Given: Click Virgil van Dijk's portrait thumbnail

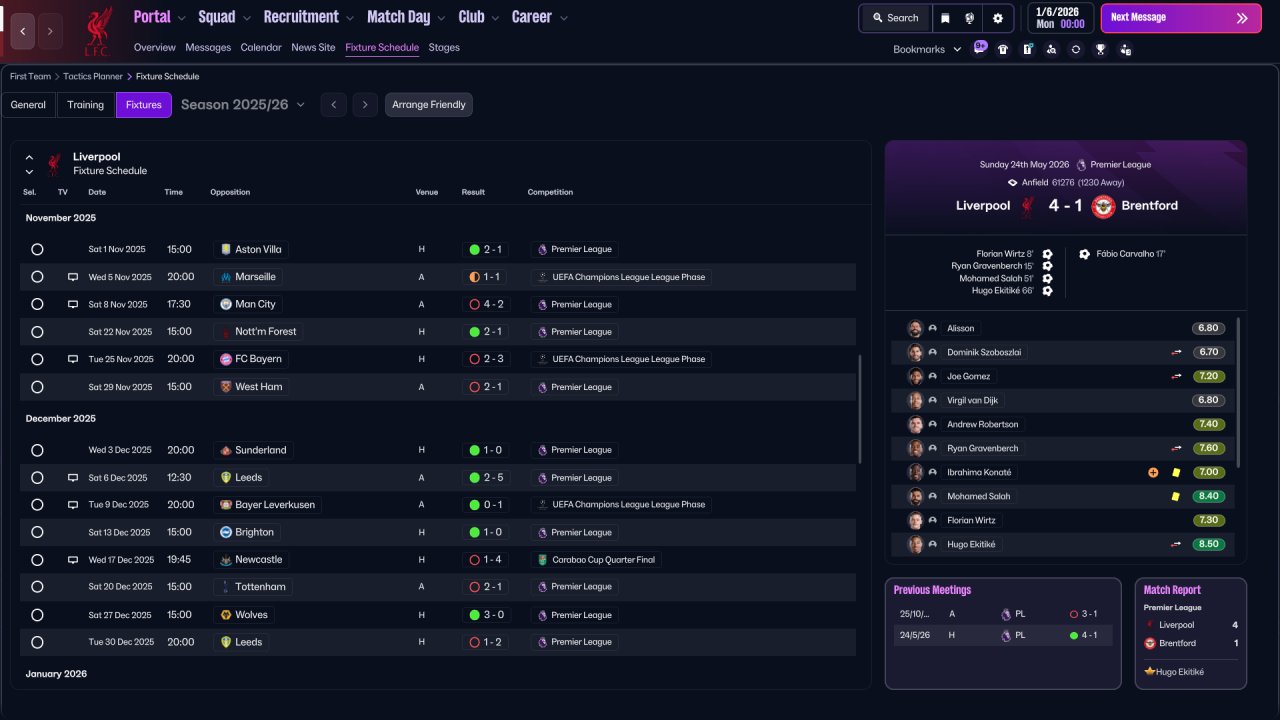Looking at the screenshot, I should click(x=915, y=400).
